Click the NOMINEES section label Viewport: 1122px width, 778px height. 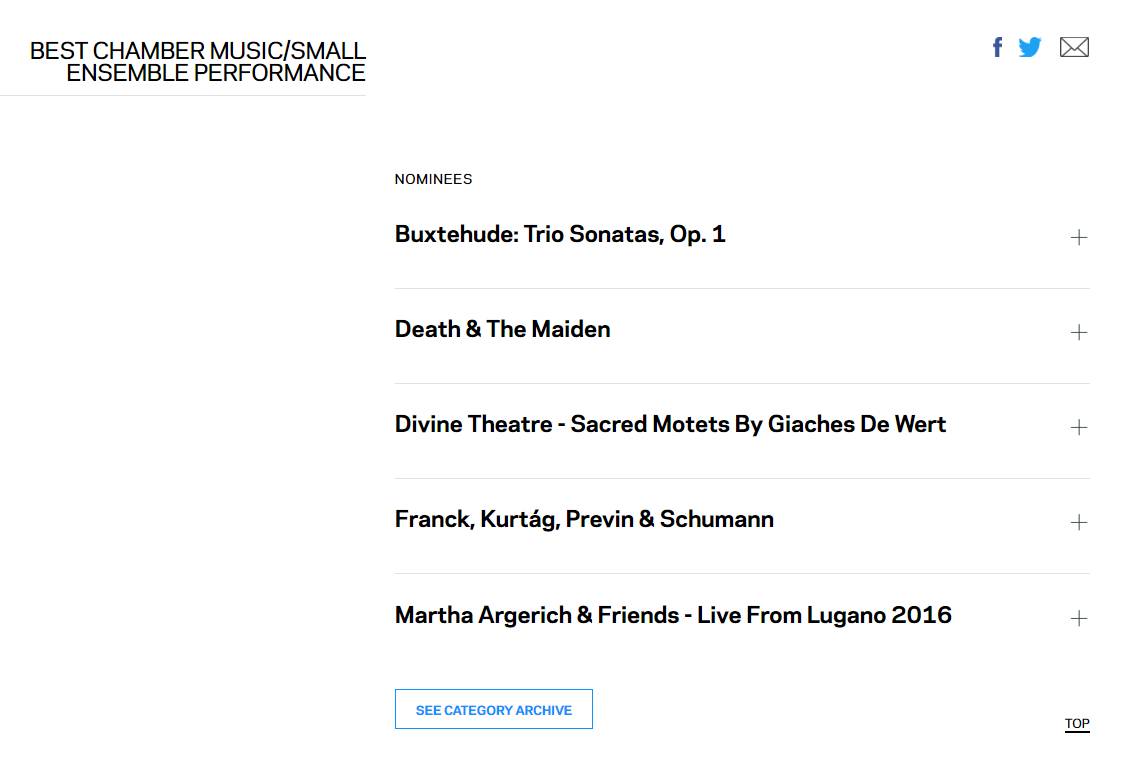pos(433,179)
